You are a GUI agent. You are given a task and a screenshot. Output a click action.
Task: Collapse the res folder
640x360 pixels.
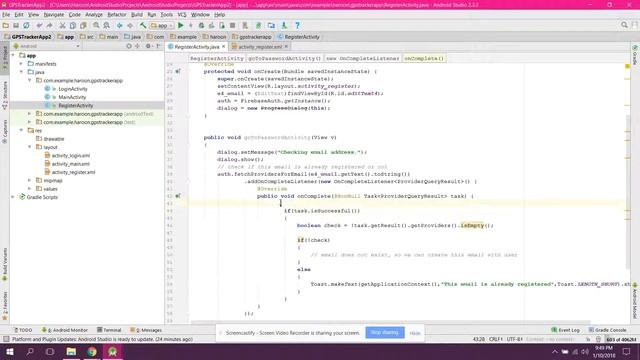click(22, 130)
